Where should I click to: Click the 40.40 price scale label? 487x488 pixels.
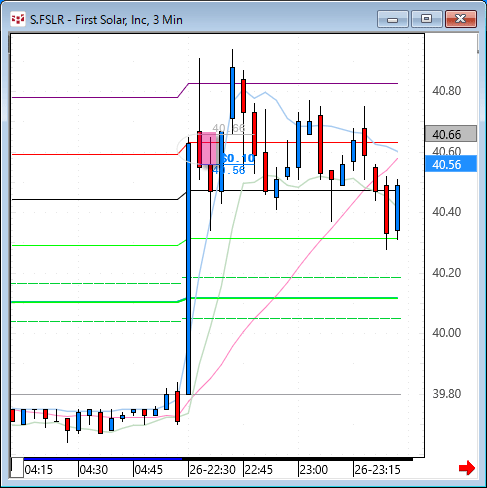tap(446, 211)
